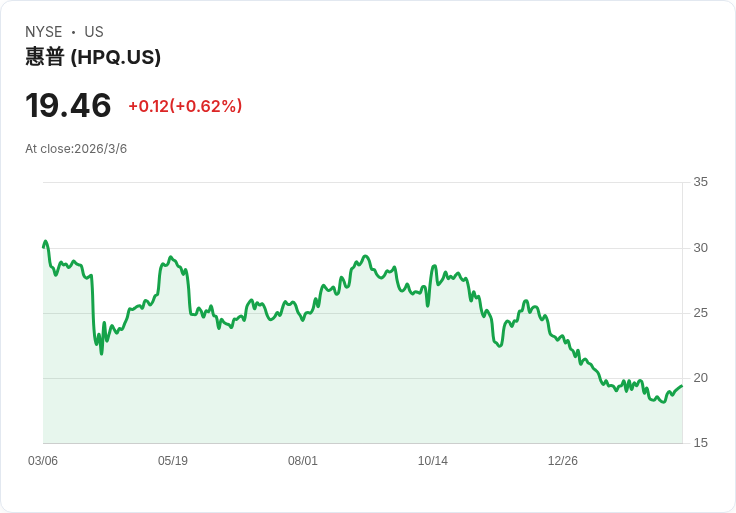The image size is (736, 513).
Task: Click the 35 price axis label
Action: [x=701, y=182]
